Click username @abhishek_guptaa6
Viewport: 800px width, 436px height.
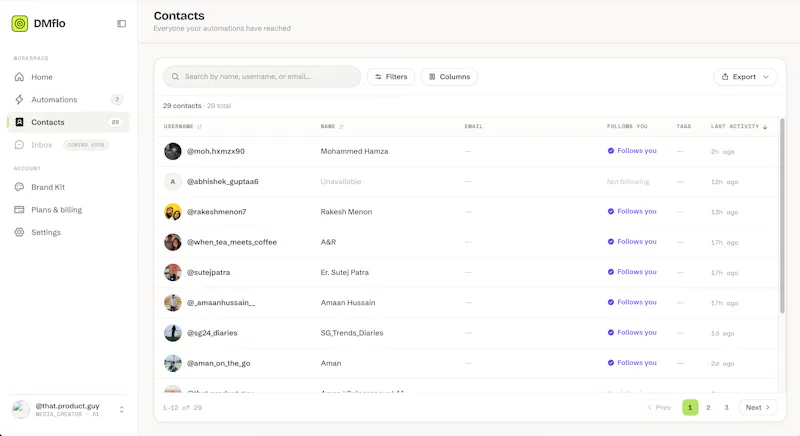(x=222, y=182)
